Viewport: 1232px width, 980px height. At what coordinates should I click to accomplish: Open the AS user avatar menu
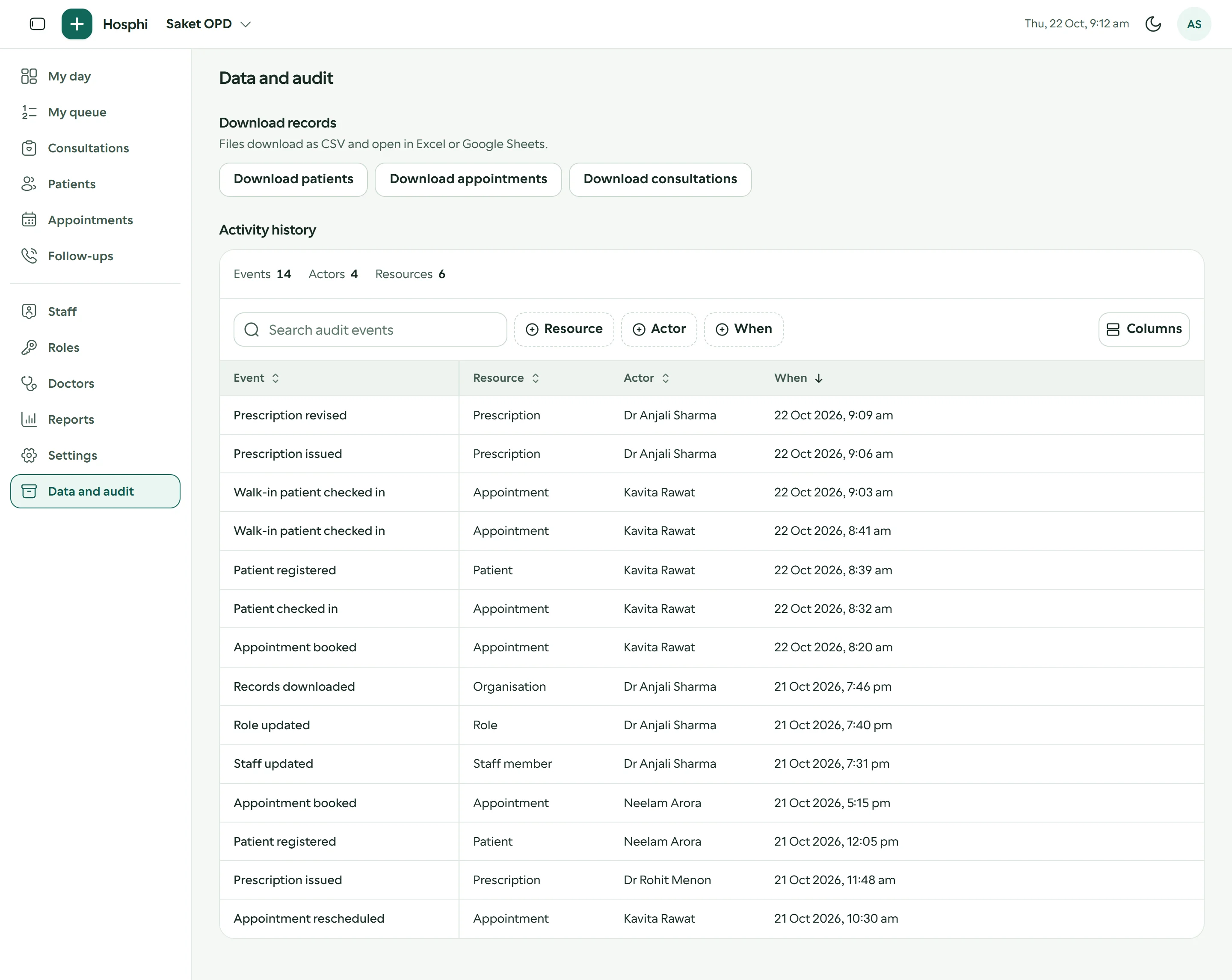pyautogui.click(x=1194, y=24)
